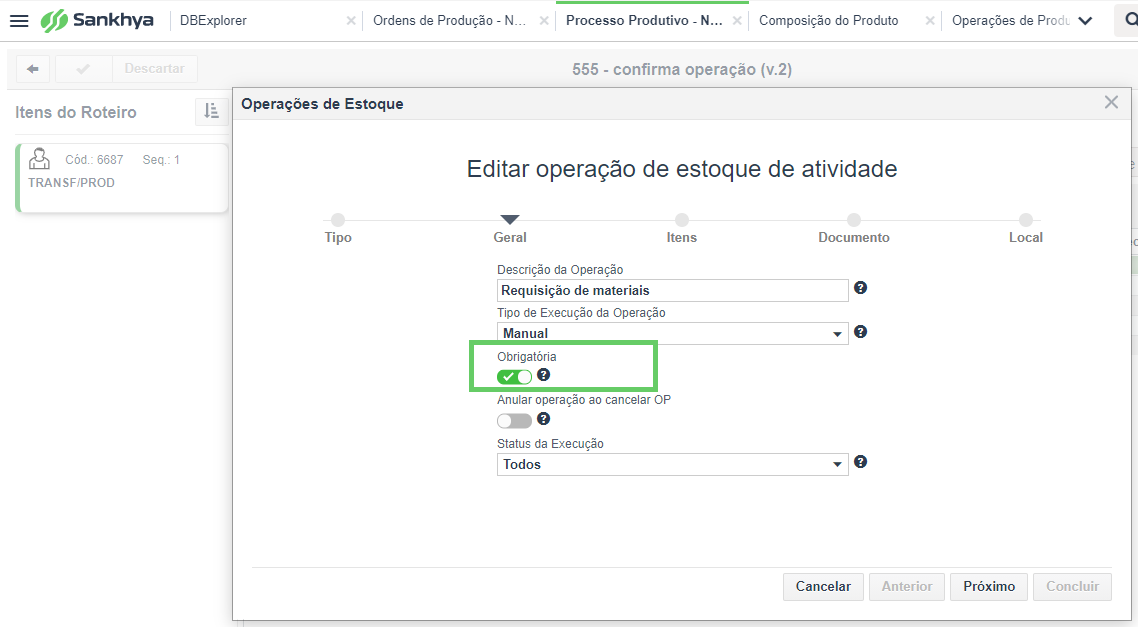
Task: Switch to Composição do Produto tab
Action: click(x=828, y=20)
